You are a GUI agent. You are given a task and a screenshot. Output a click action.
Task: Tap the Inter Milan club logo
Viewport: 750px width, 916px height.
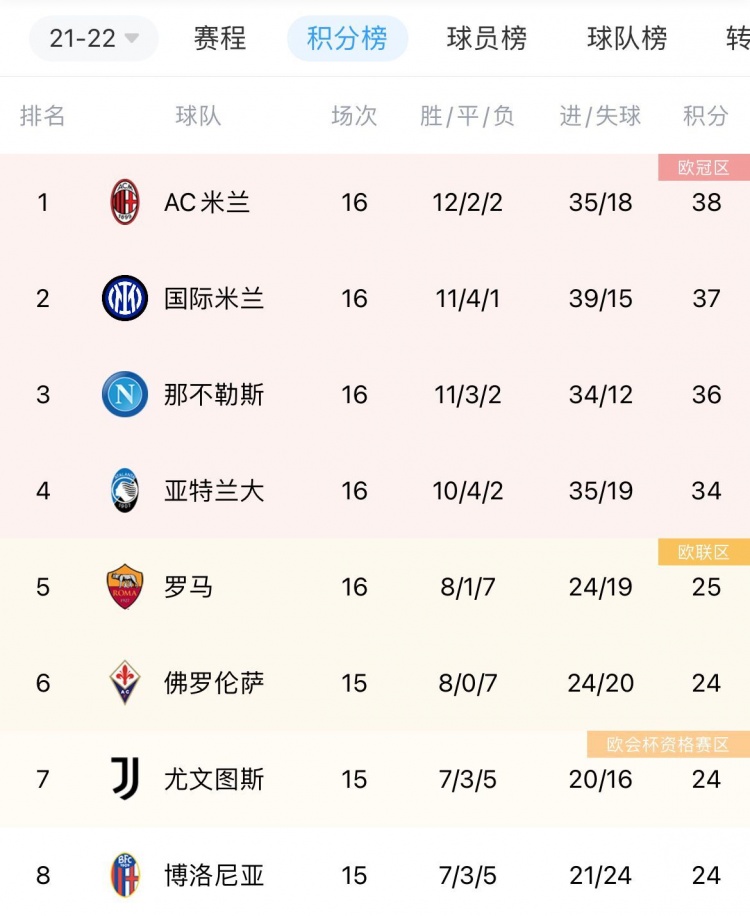pos(125,298)
